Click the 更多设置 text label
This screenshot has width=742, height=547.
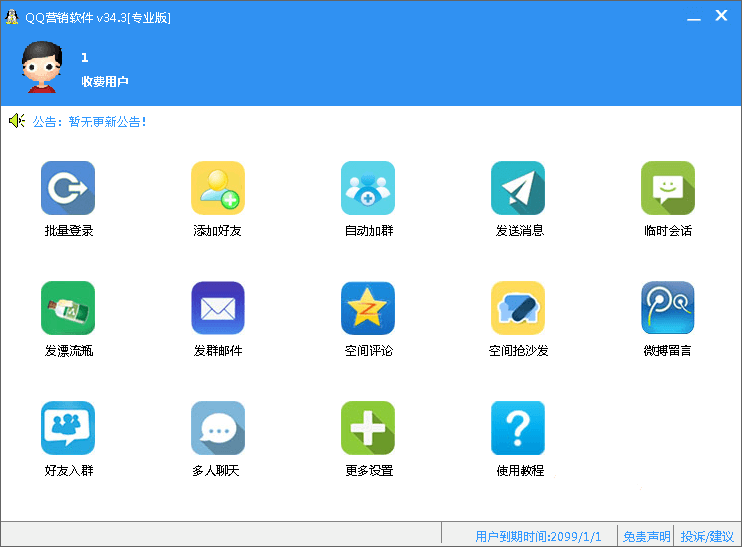[369, 470]
